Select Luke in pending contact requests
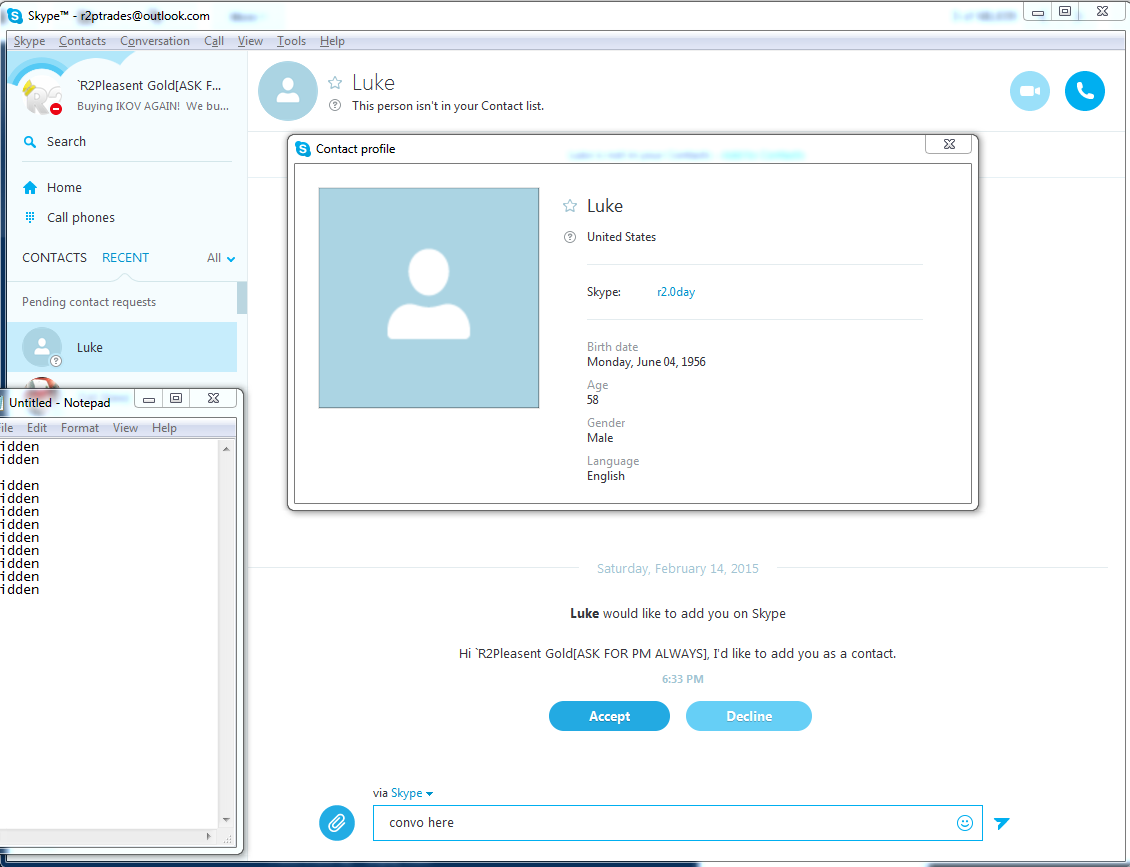The image size is (1130, 867). (x=123, y=347)
